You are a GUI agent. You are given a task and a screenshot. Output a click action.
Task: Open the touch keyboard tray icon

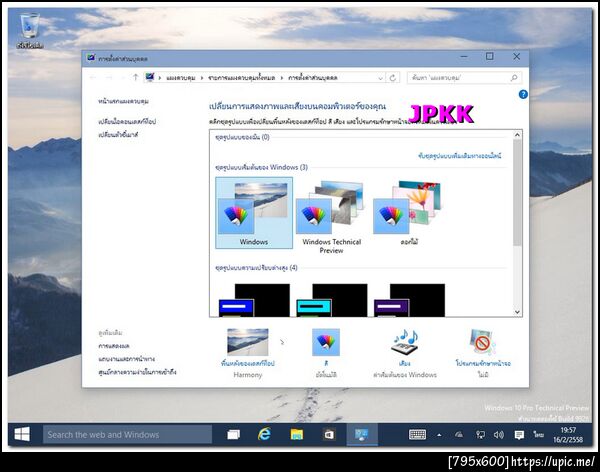click(417, 434)
